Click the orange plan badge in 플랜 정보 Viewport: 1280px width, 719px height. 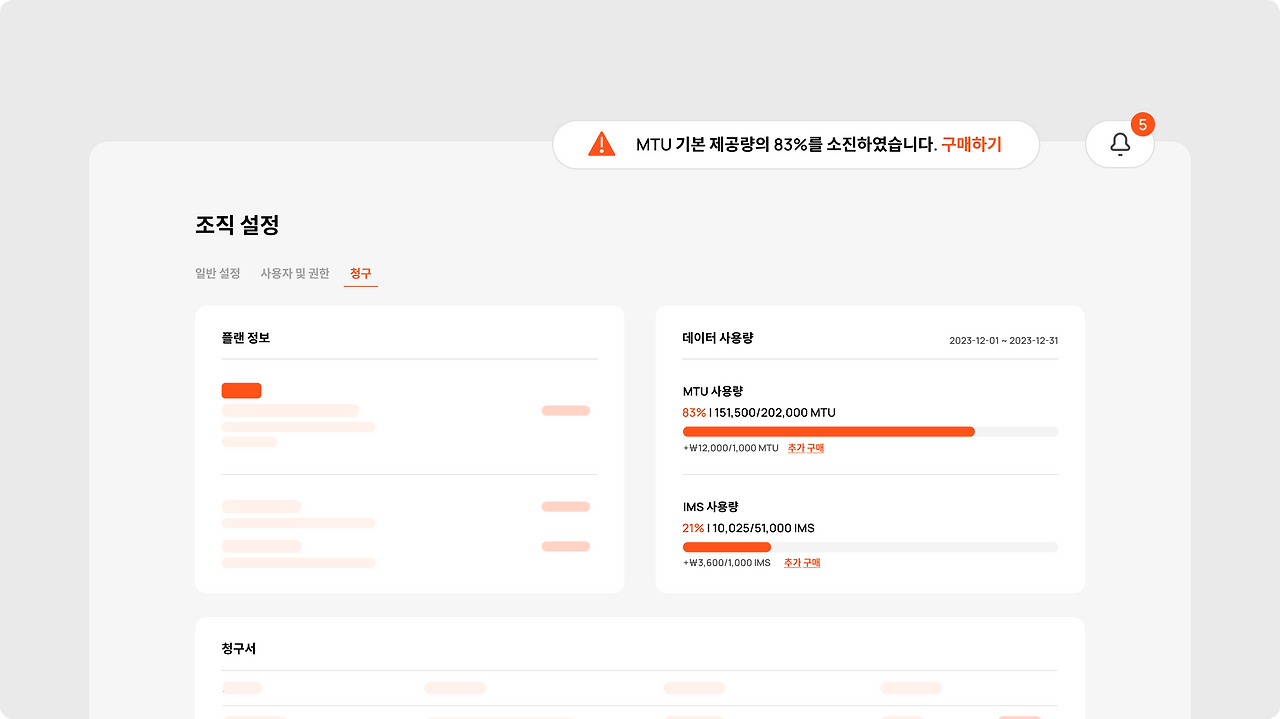click(x=241, y=390)
